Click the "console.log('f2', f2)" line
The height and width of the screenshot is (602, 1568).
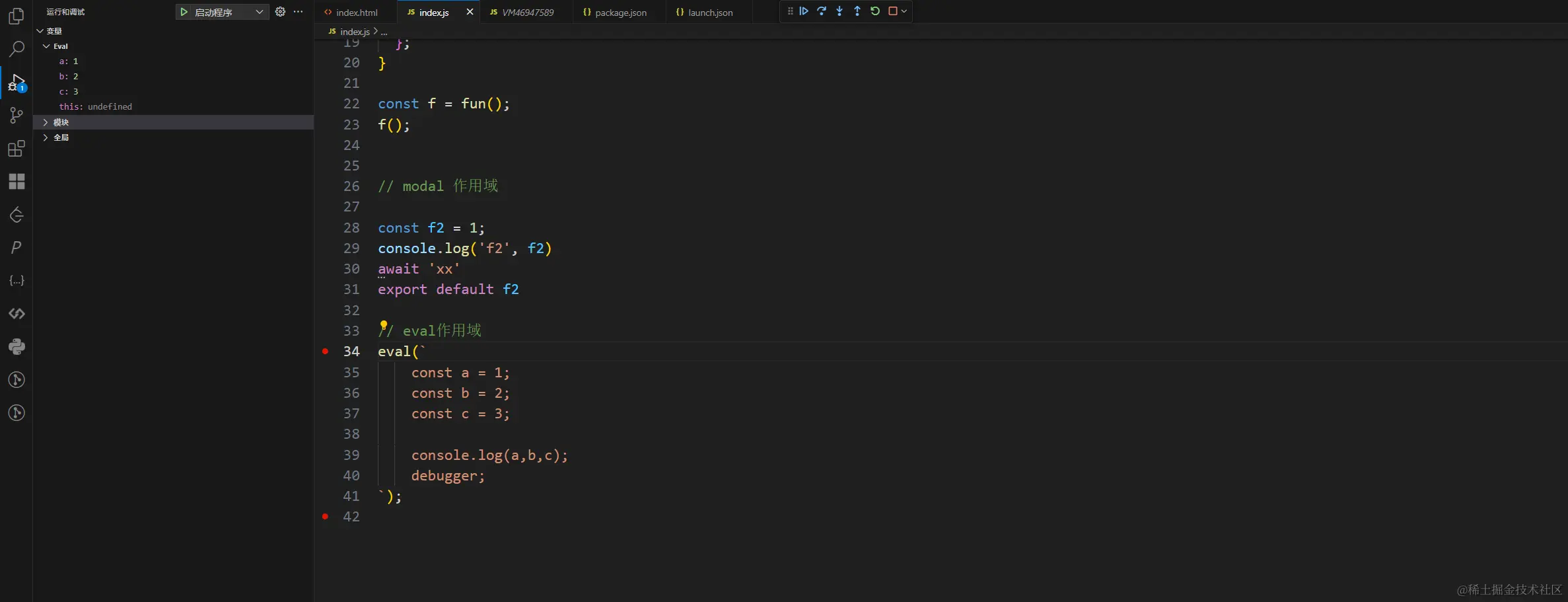pos(465,248)
